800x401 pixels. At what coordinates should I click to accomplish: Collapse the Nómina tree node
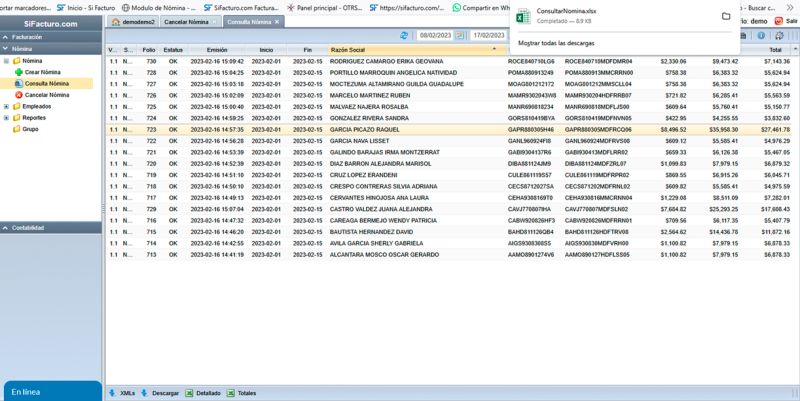pyautogui.click(x=6, y=61)
